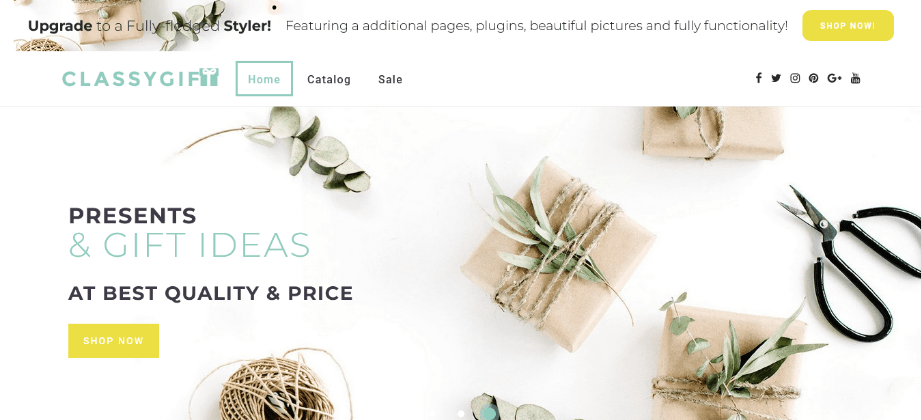Viewport: 921px width, 420px height.
Task: Click the center wrapped gift box image
Action: 558,254
